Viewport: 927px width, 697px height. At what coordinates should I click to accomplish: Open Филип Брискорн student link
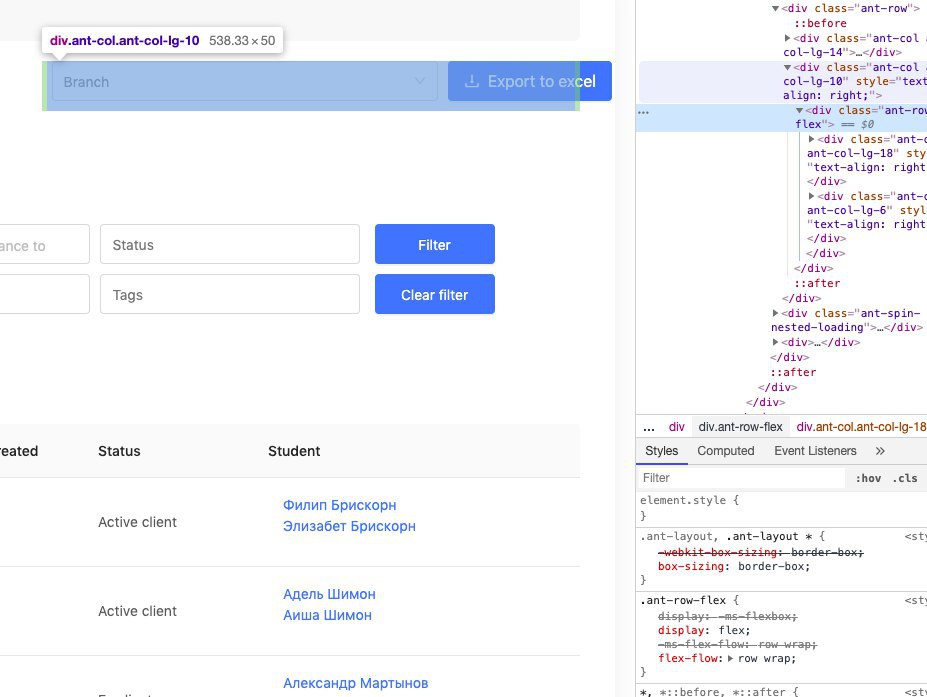tap(339, 505)
